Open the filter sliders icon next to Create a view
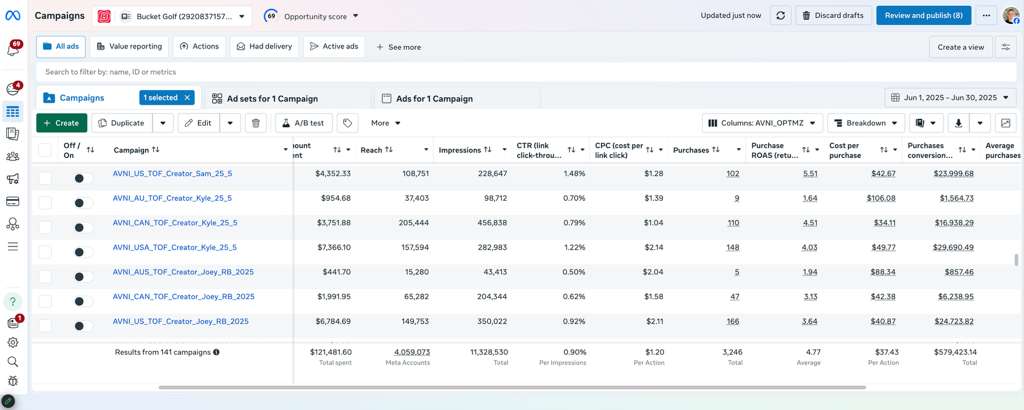Screen dimensions: 1024x410 1006,47
